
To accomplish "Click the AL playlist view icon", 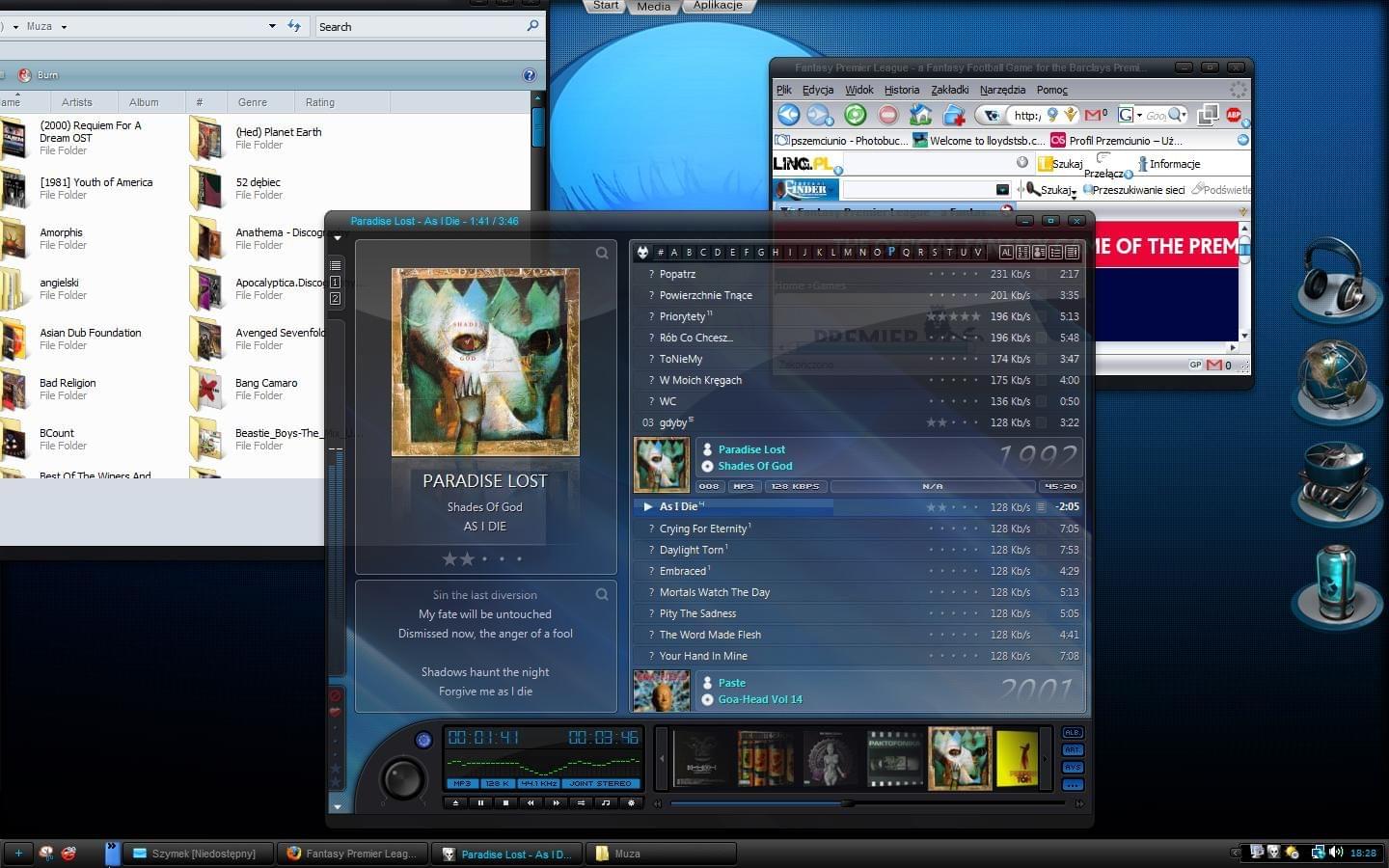I will point(1006,253).
